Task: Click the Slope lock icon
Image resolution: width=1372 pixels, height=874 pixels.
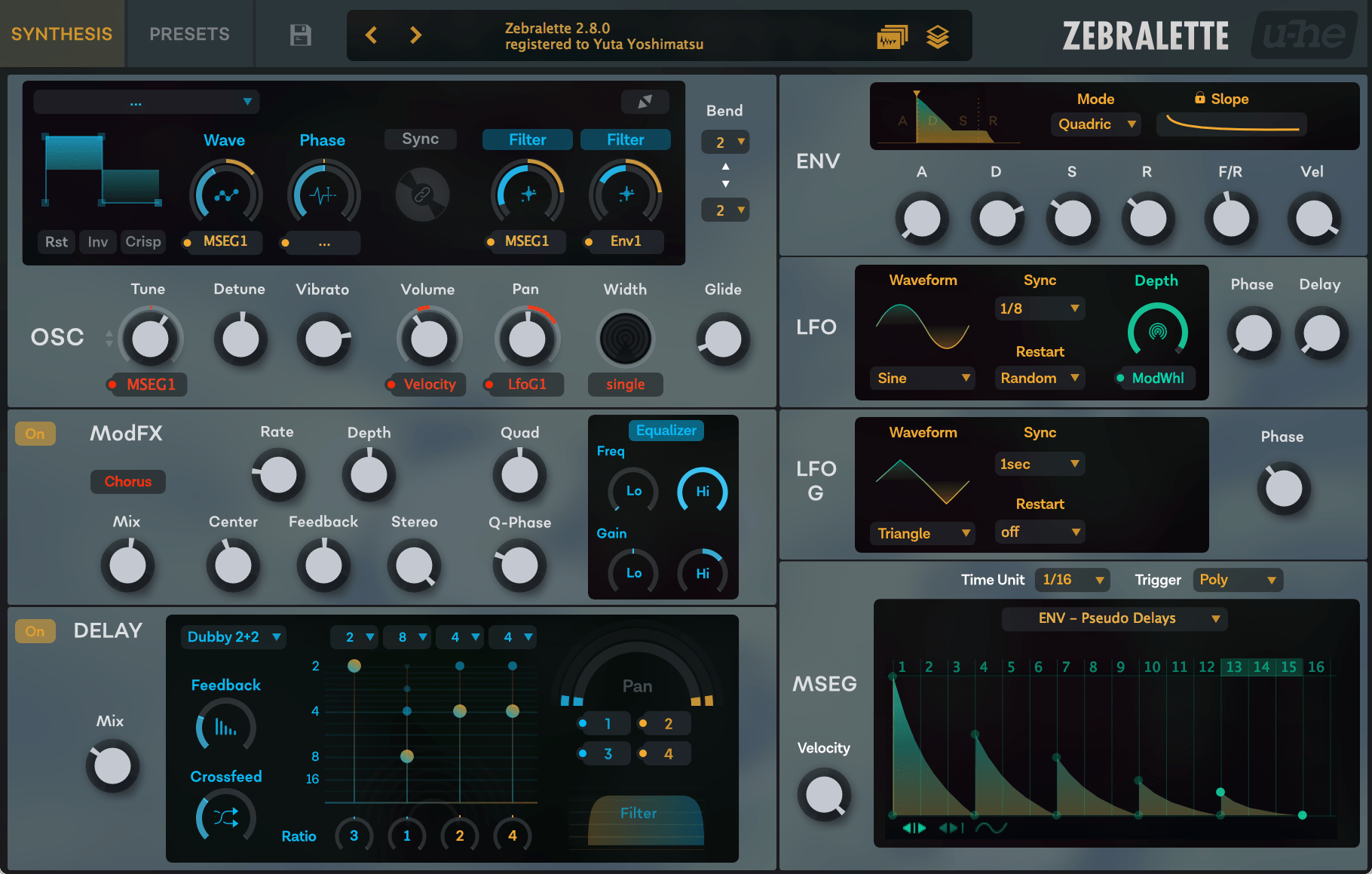Action: [x=1199, y=98]
